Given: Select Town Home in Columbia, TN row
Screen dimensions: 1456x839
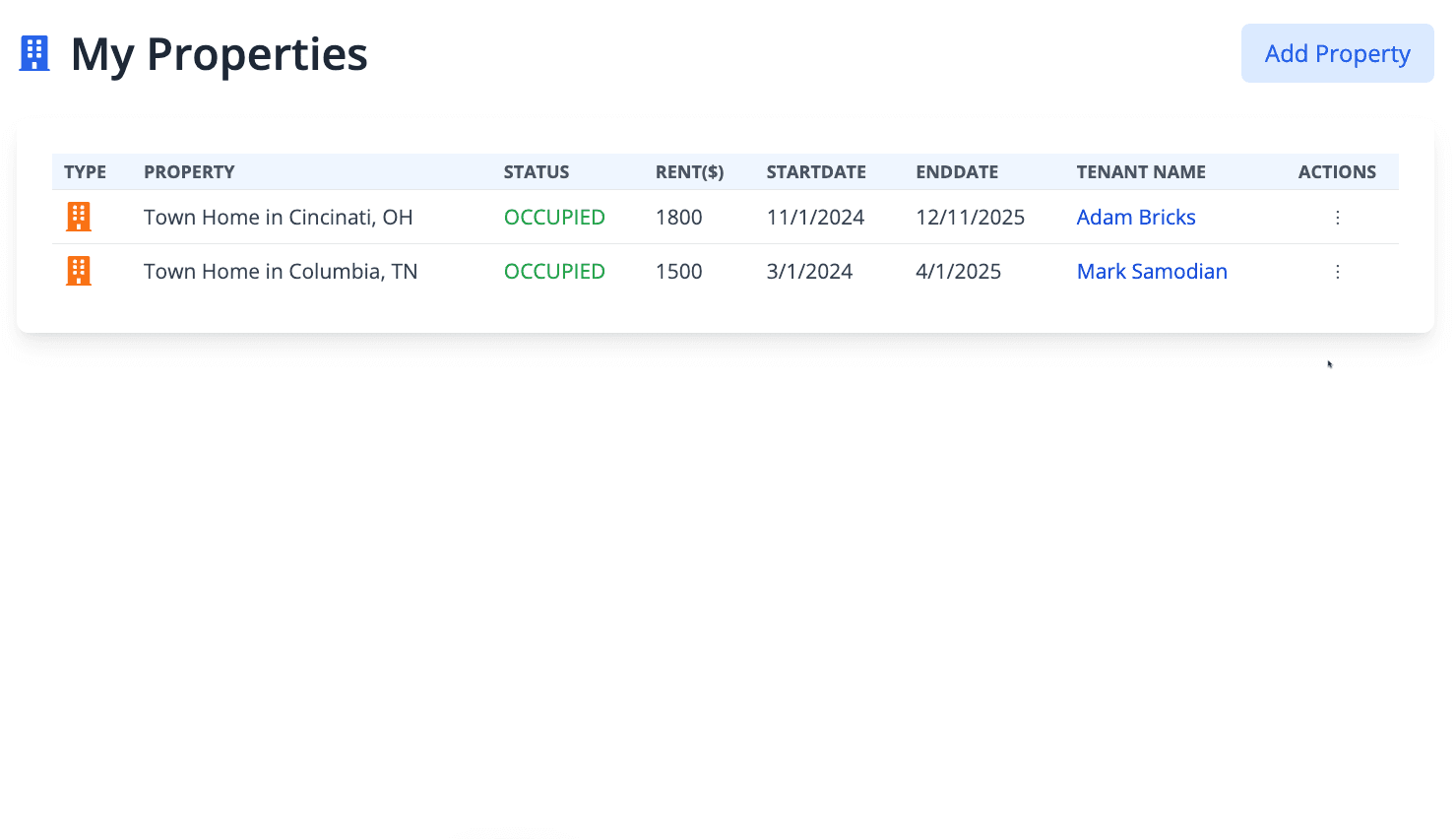Looking at the screenshot, I should (281, 272).
